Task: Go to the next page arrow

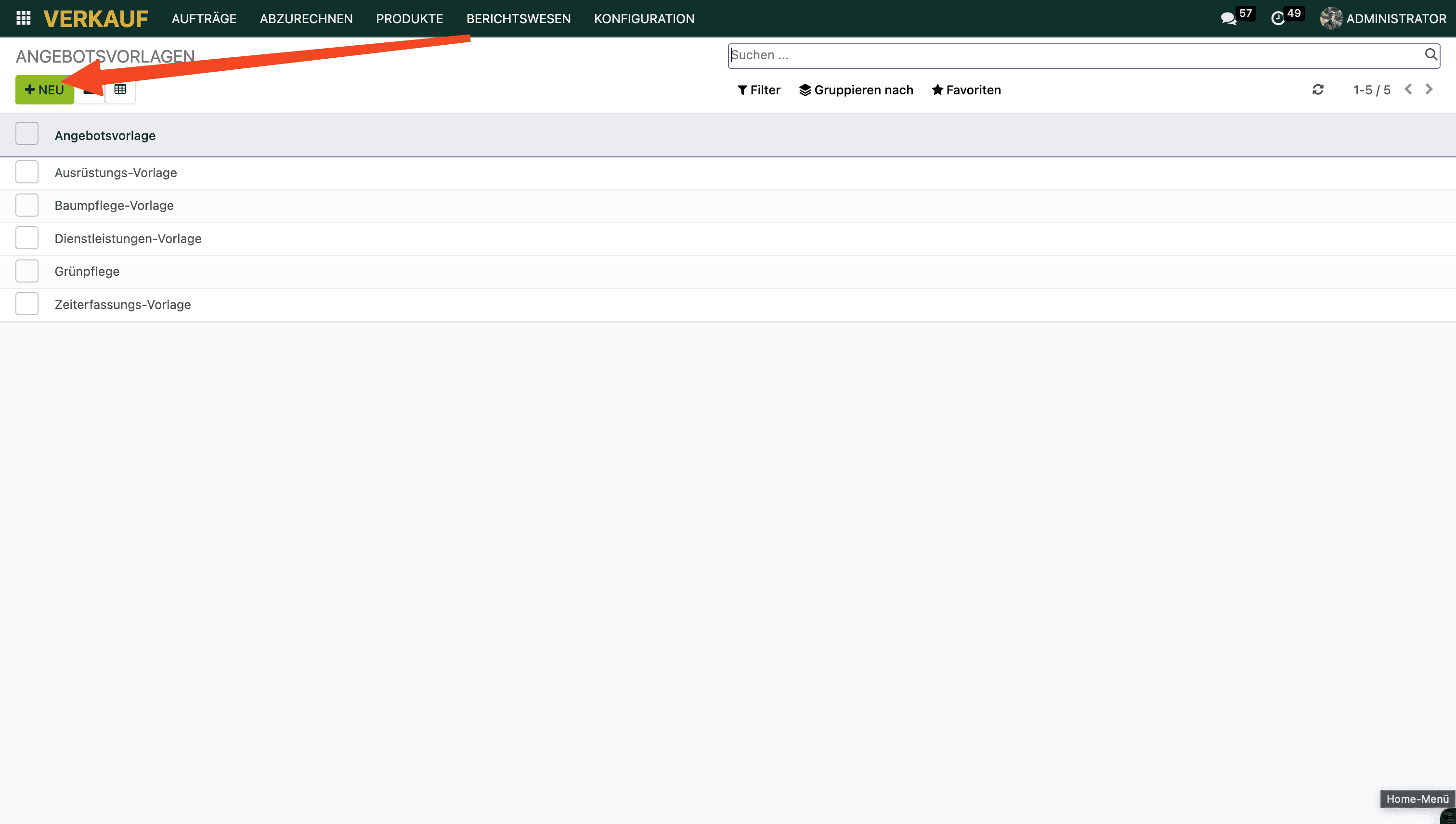Action: pos(1429,90)
